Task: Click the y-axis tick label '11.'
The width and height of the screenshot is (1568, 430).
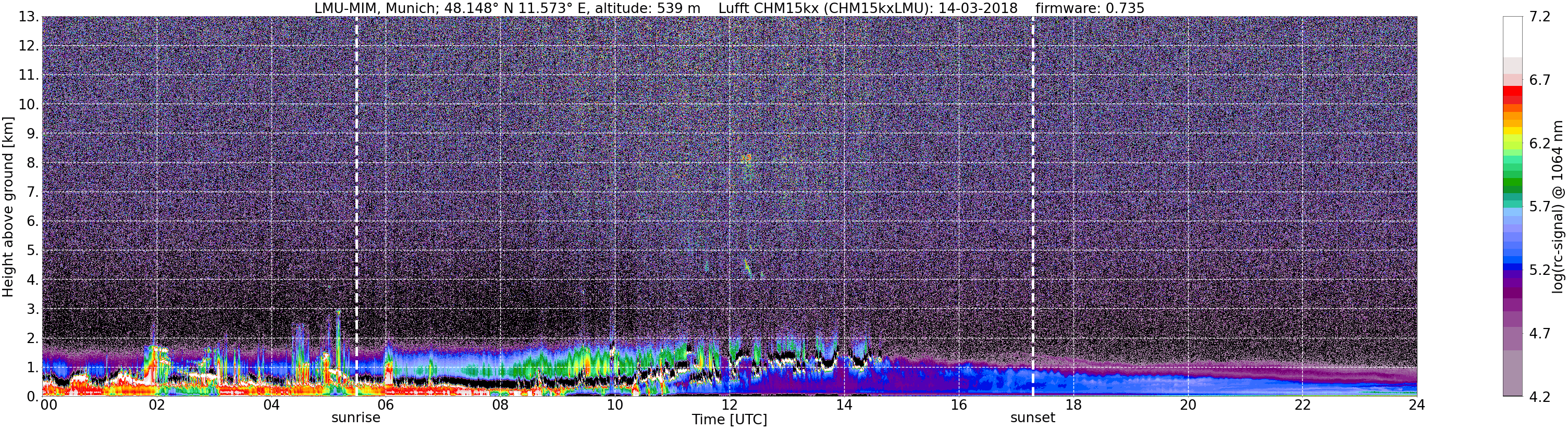Action: pyautogui.click(x=29, y=75)
